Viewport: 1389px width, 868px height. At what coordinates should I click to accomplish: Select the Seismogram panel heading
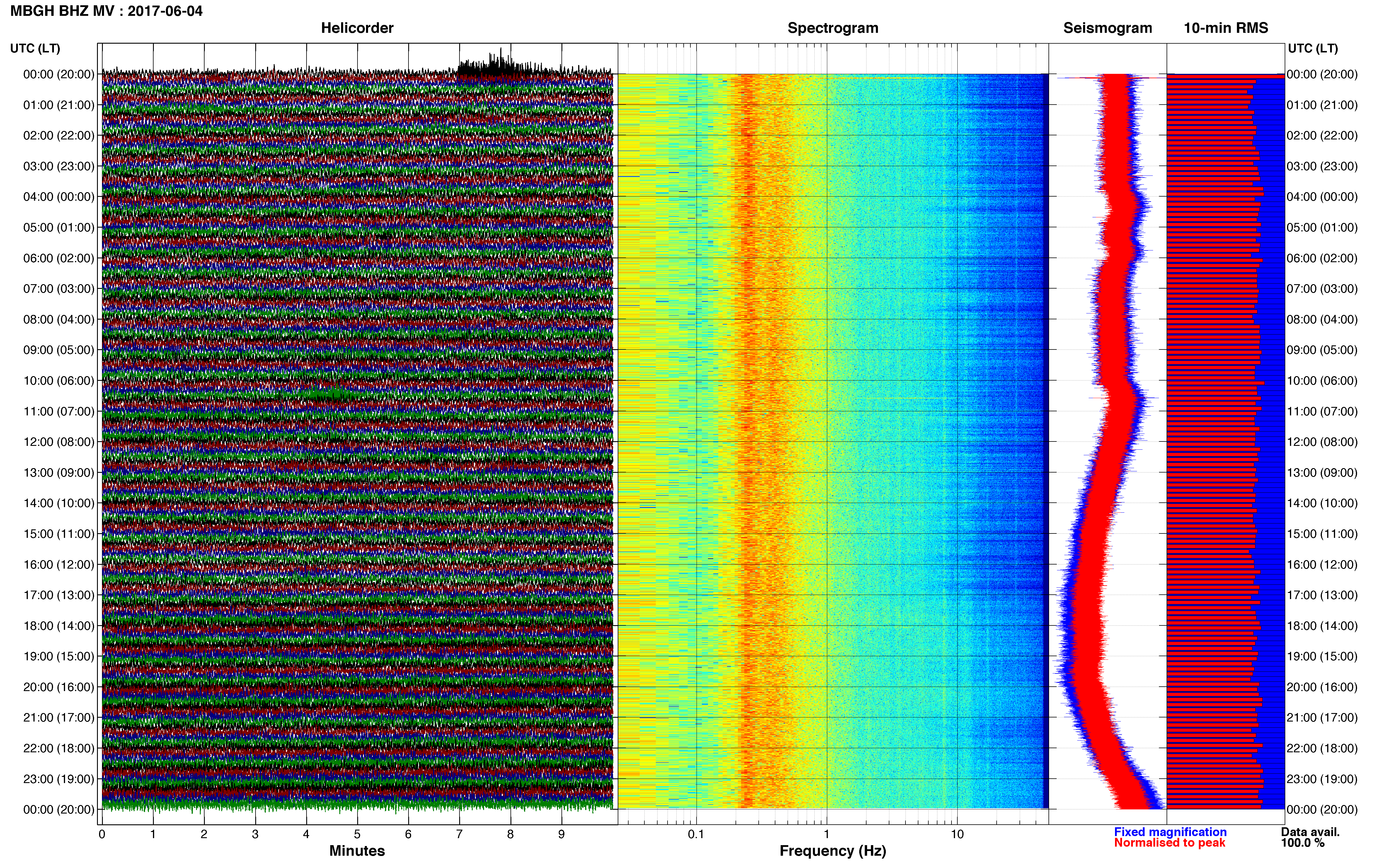1108,28
